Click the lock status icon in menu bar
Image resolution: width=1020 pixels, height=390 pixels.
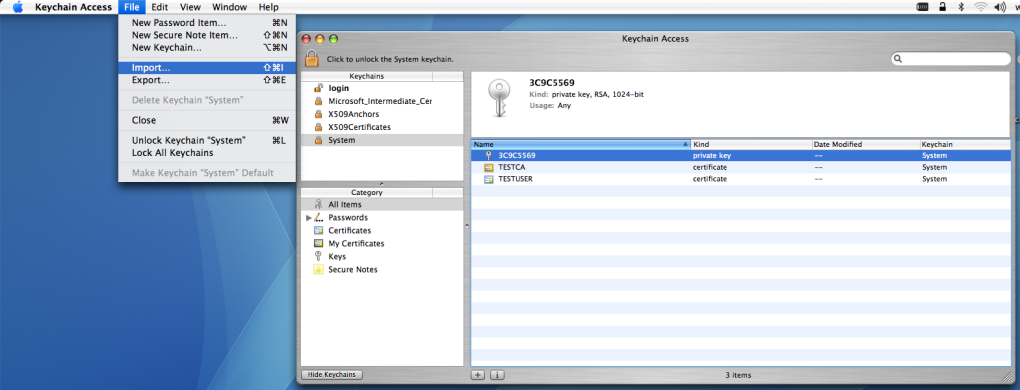942,7
